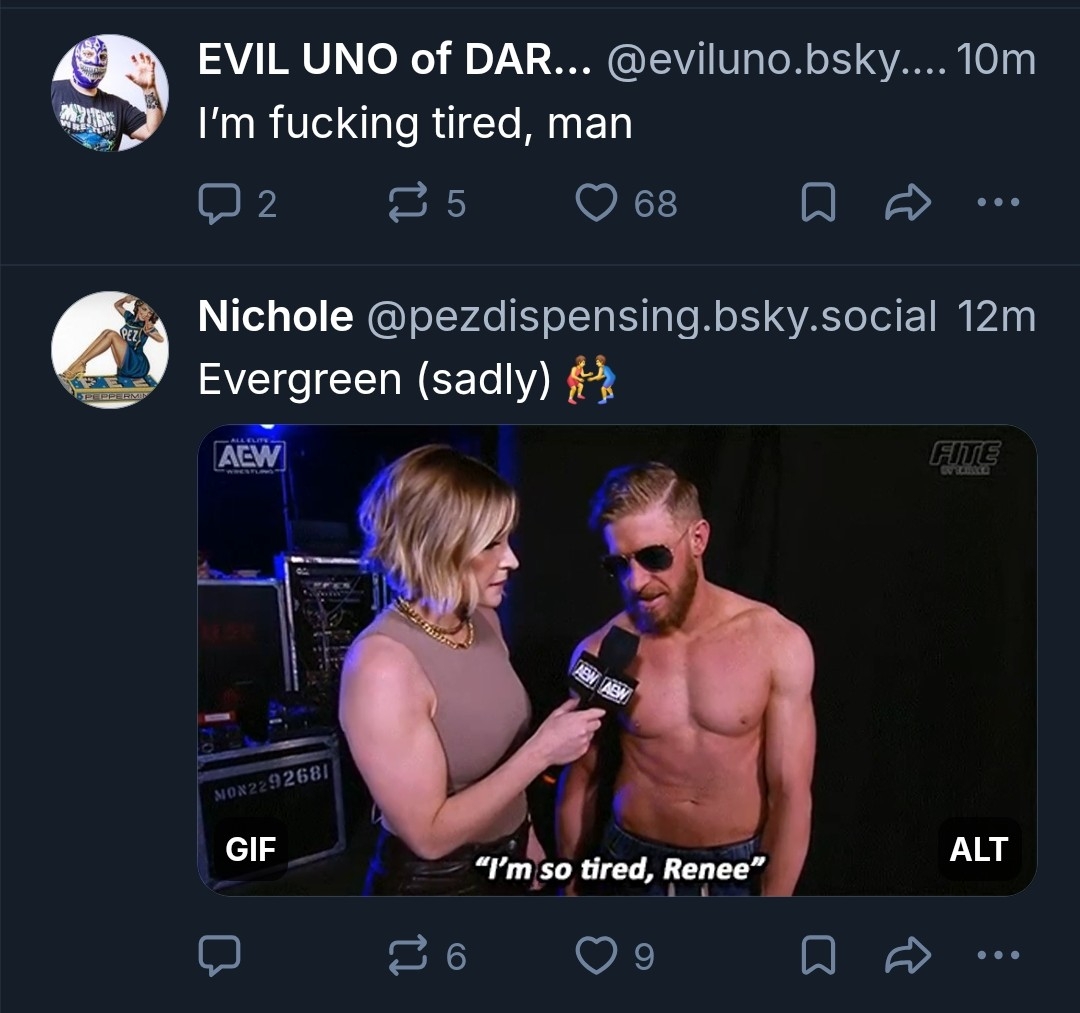
Task: Reply to Nichole's Evergreen post
Action: (x=219, y=956)
